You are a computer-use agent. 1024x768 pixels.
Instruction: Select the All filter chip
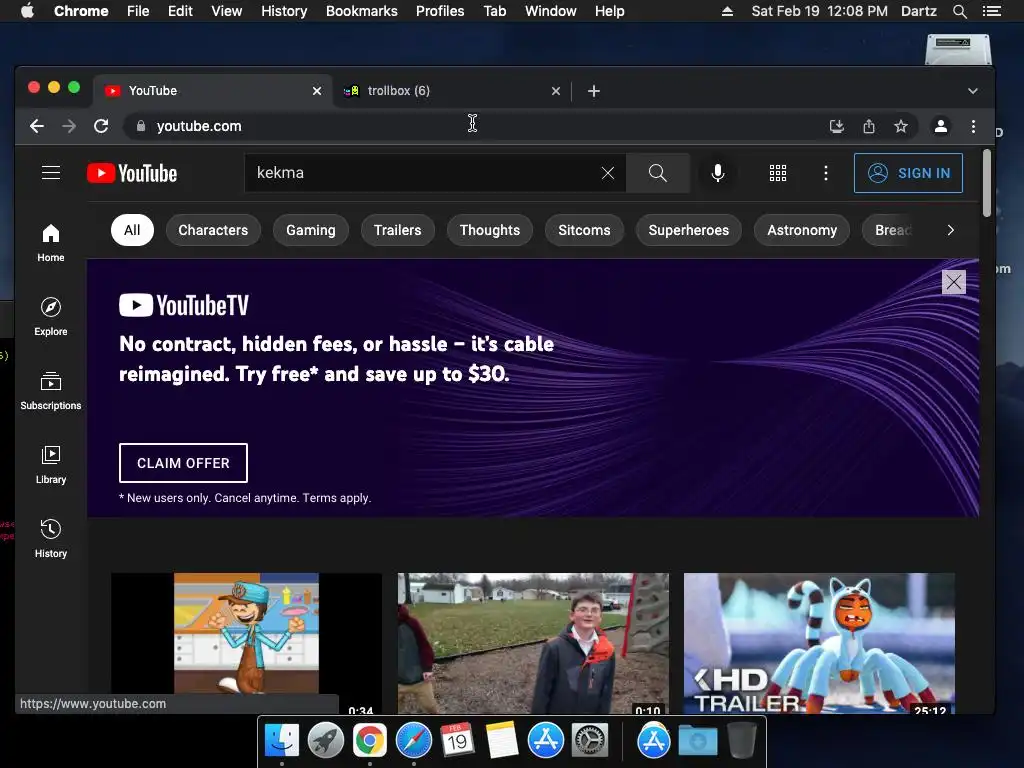(x=132, y=230)
